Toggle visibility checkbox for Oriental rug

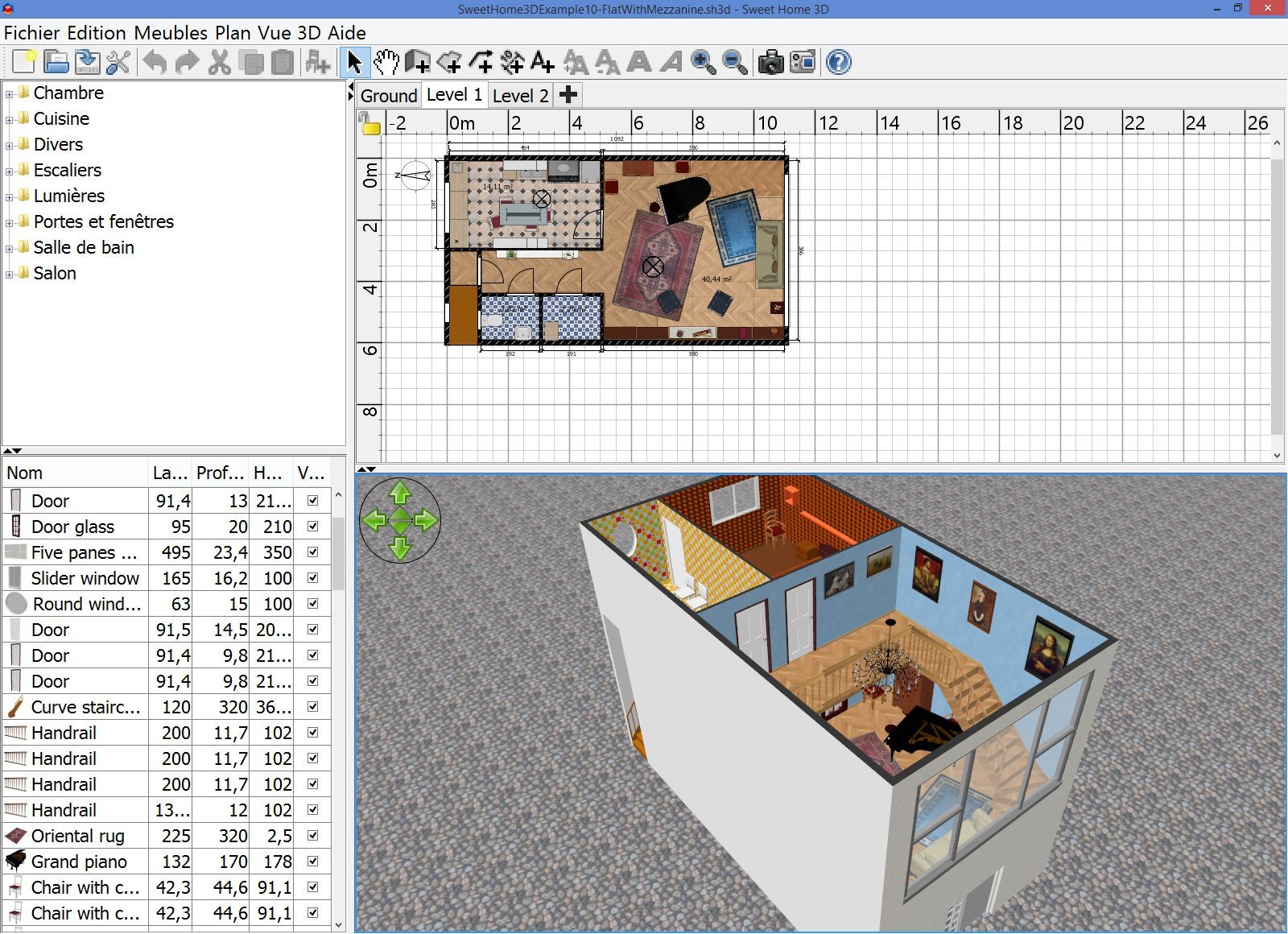(x=312, y=836)
